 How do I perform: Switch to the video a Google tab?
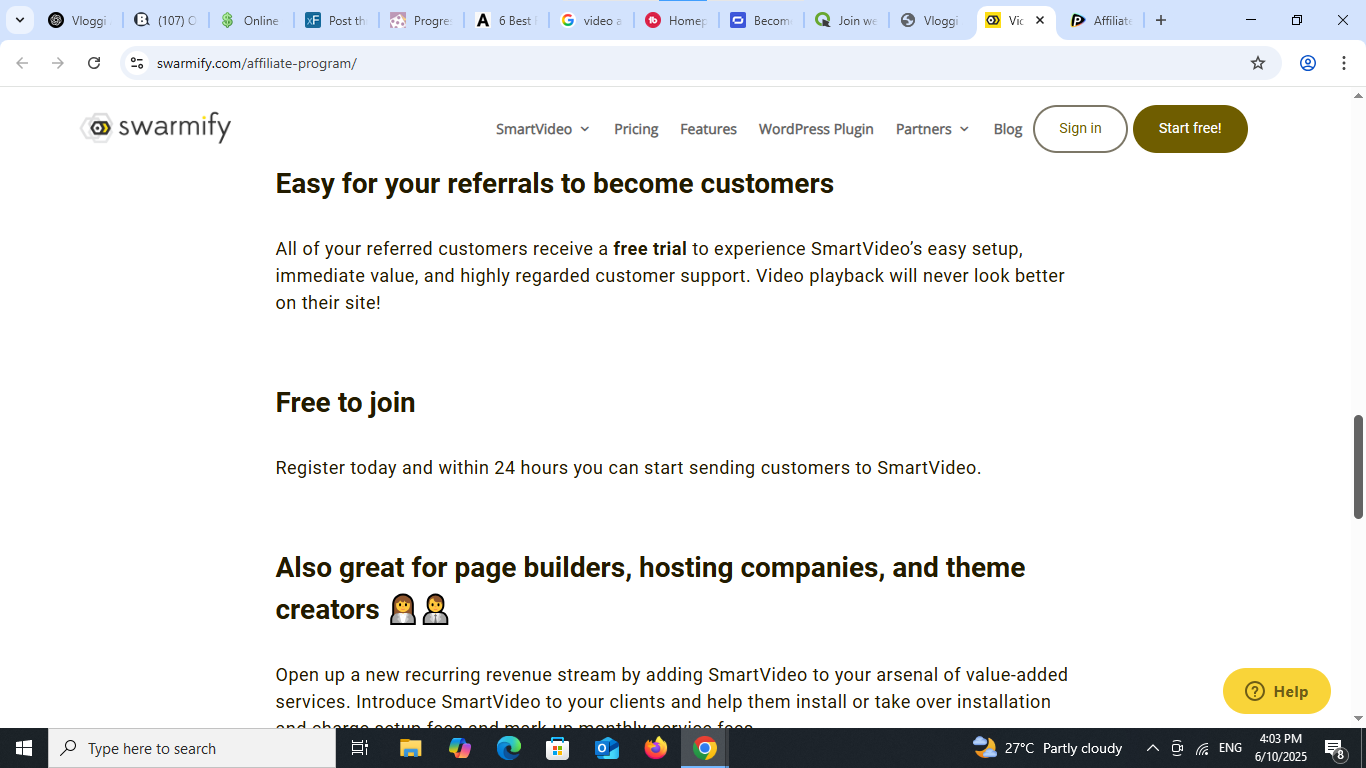(x=591, y=20)
